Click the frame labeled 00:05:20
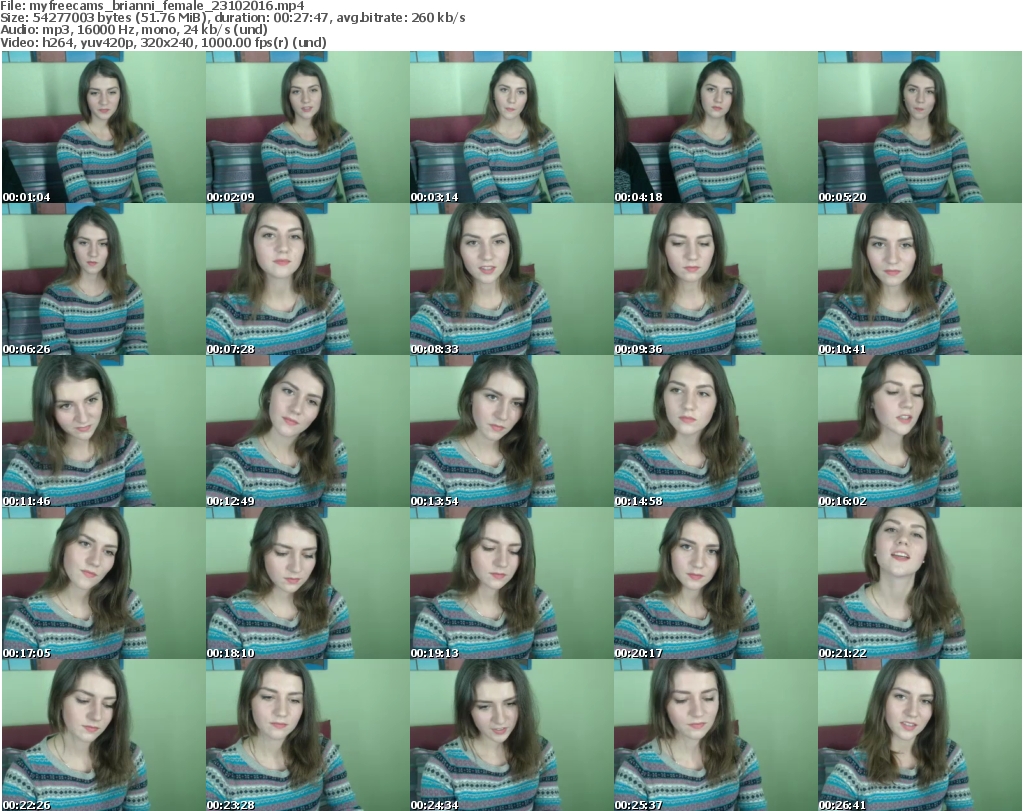Viewport: 1024px width, 811px height. pos(919,127)
